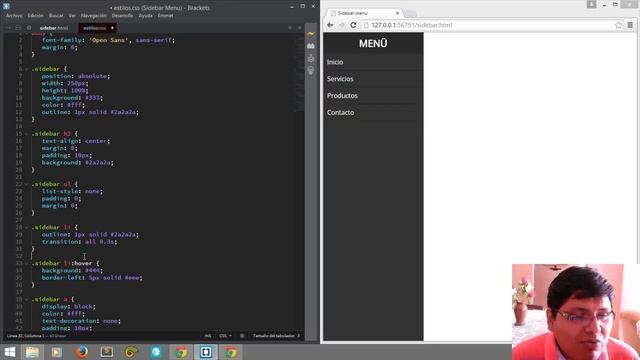Open the Buscar menu
Viewport: 640px width, 360px height.
(x=56, y=16)
